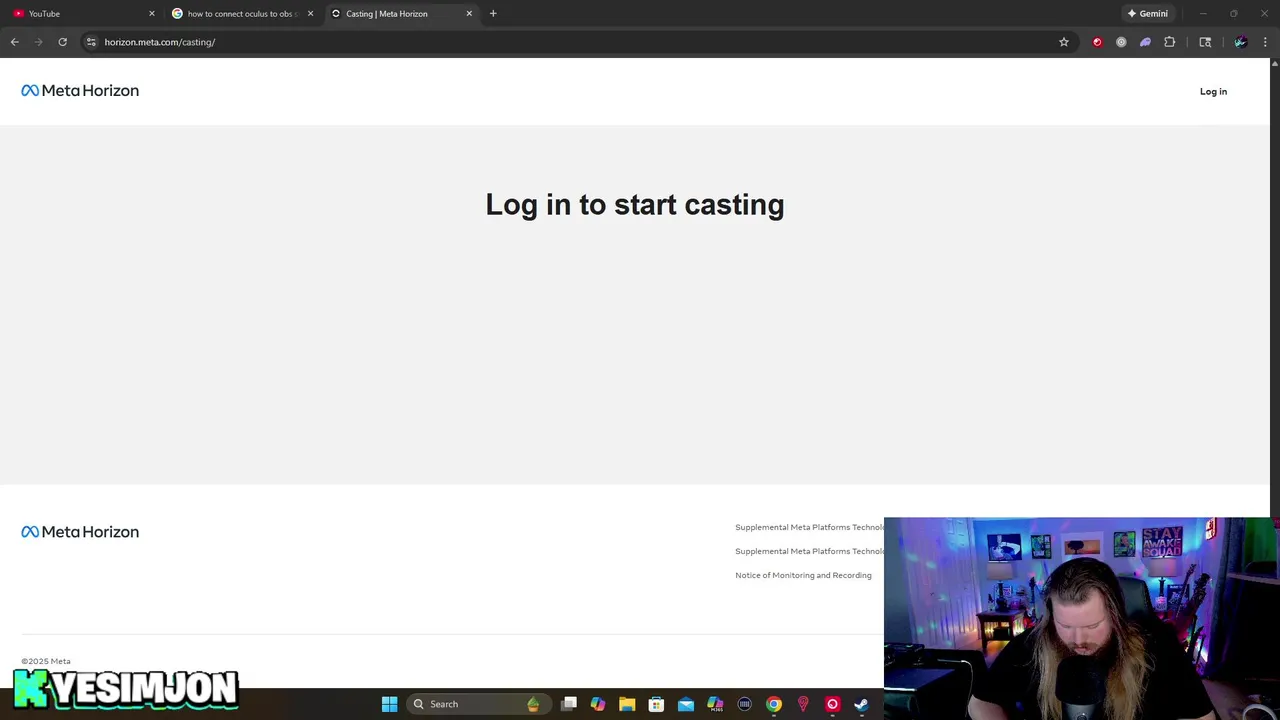Screen dimensions: 1280x720
Task: Close the Casting Meta Horizon tab
Action: (469, 14)
